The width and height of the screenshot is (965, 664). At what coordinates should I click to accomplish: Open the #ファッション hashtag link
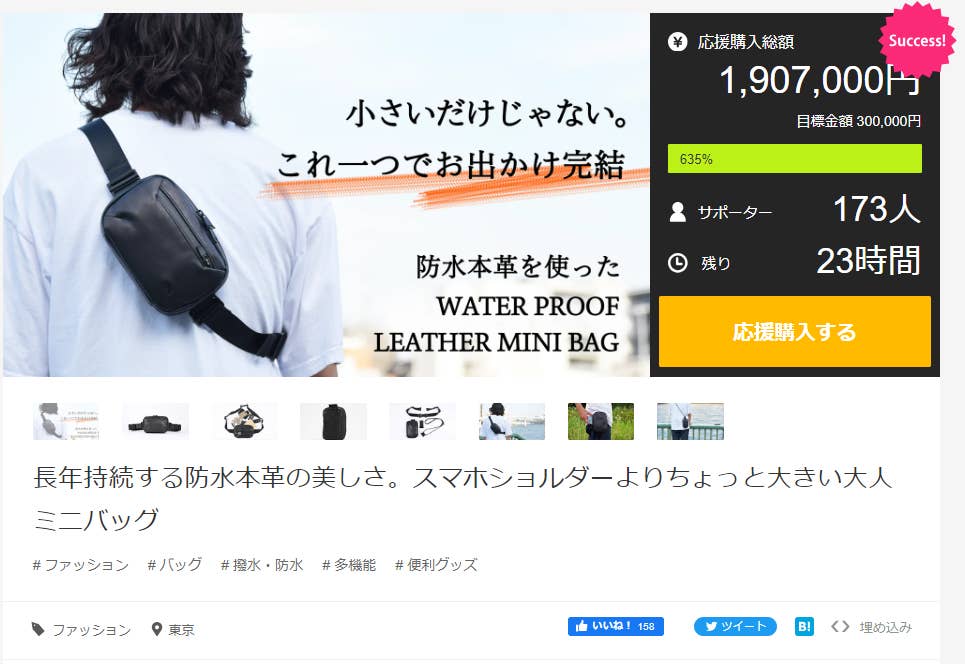[81, 564]
